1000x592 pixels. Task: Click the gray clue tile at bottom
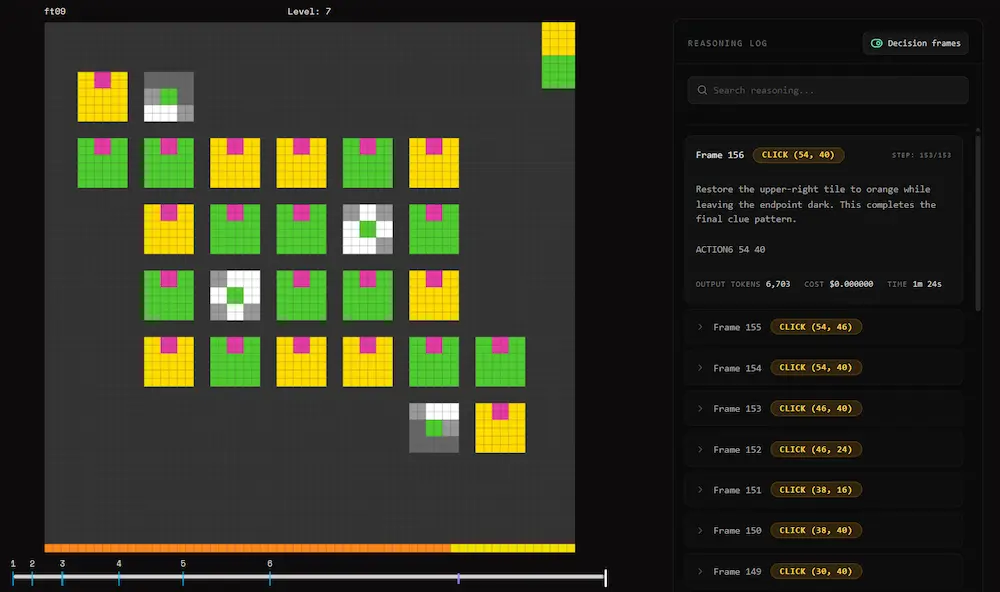coord(434,428)
